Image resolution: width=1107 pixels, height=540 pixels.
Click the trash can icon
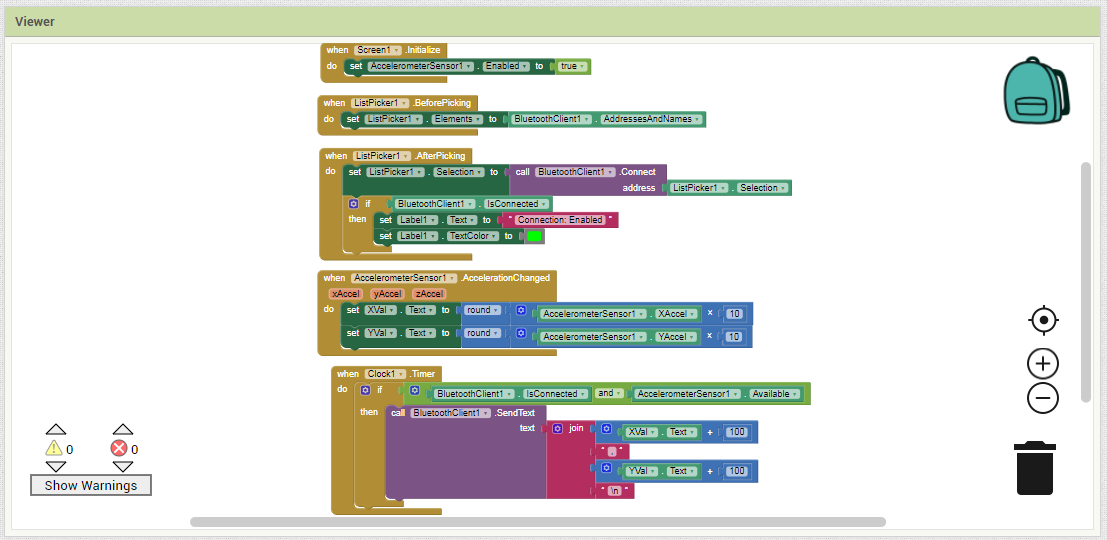tap(1035, 468)
